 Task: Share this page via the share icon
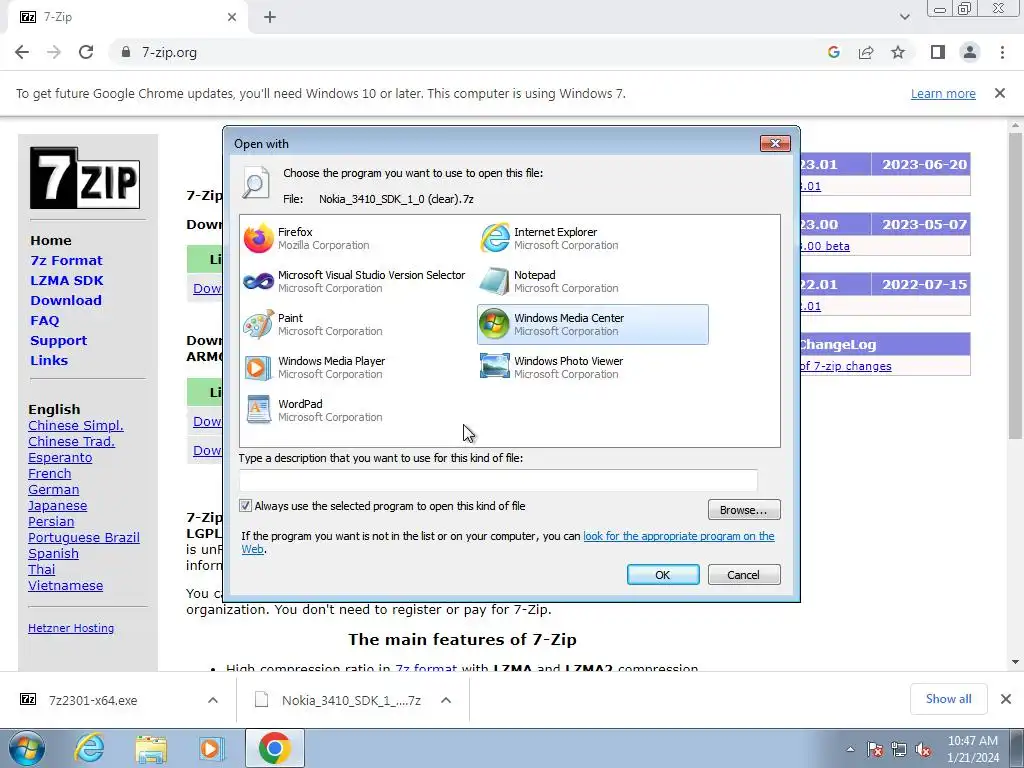[x=866, y=52]
